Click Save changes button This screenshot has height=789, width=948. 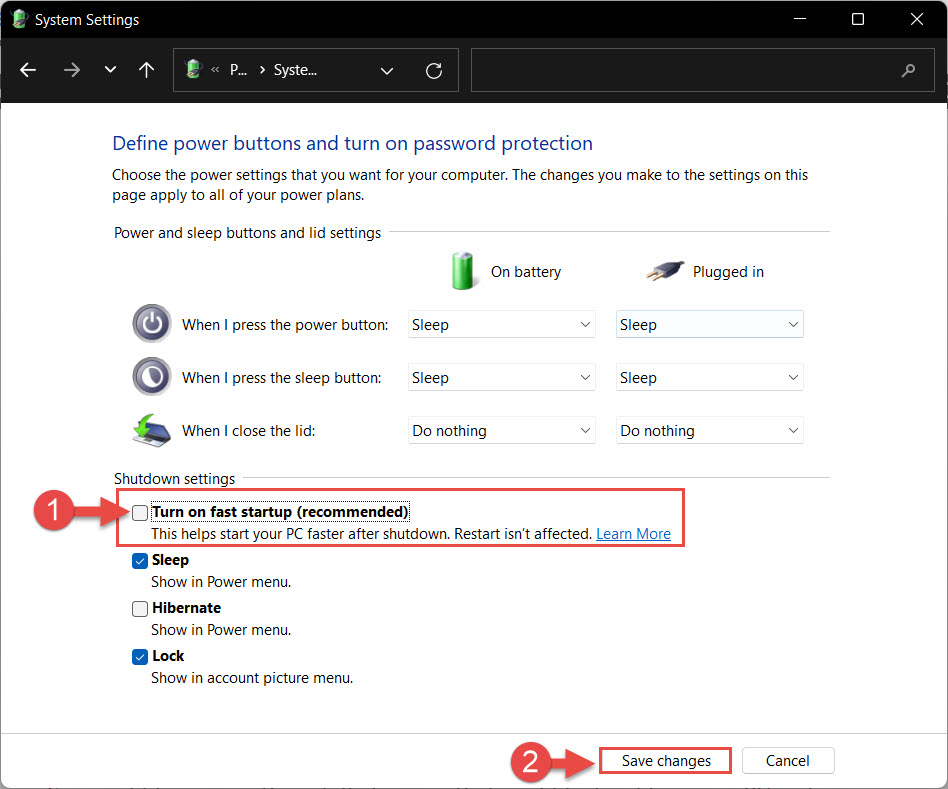point(666,761)
